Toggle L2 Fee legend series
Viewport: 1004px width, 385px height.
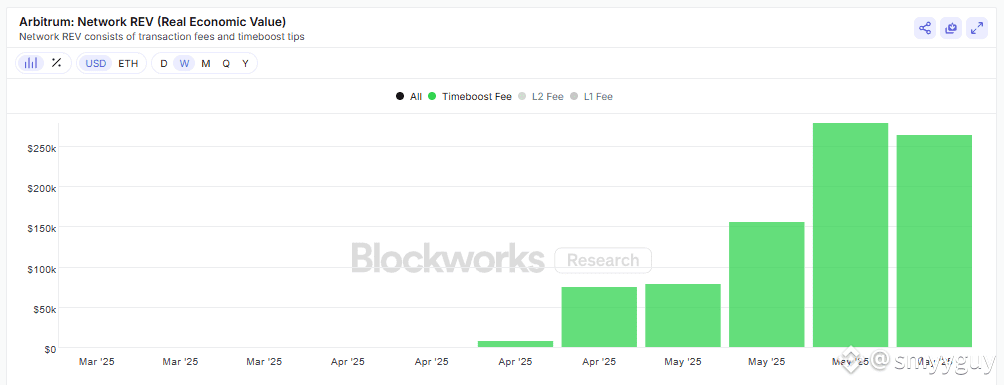point(541,97)
